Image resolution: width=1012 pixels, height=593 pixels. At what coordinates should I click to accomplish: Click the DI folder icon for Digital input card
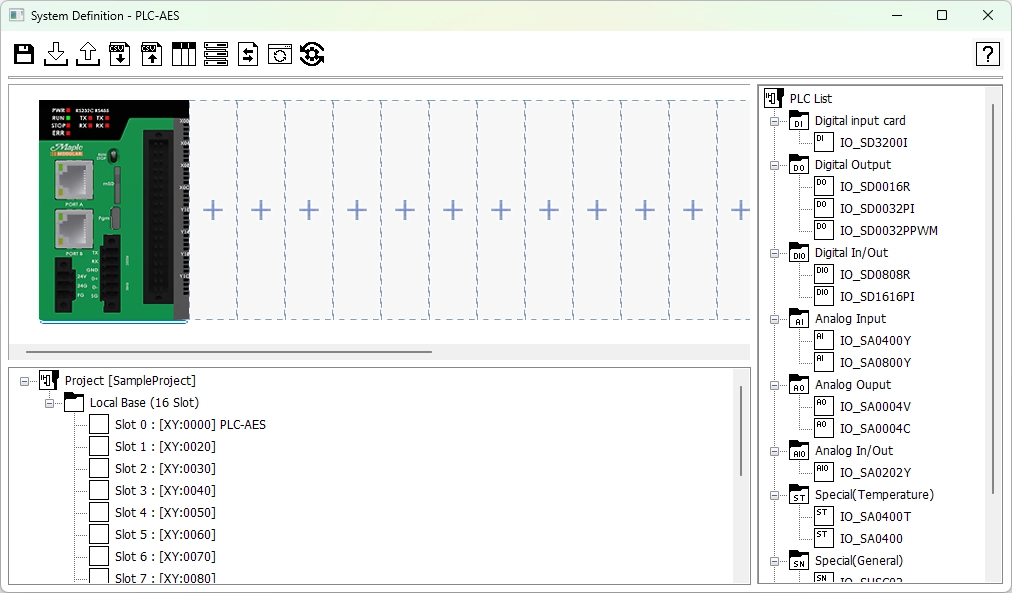[x=798, y=121]
